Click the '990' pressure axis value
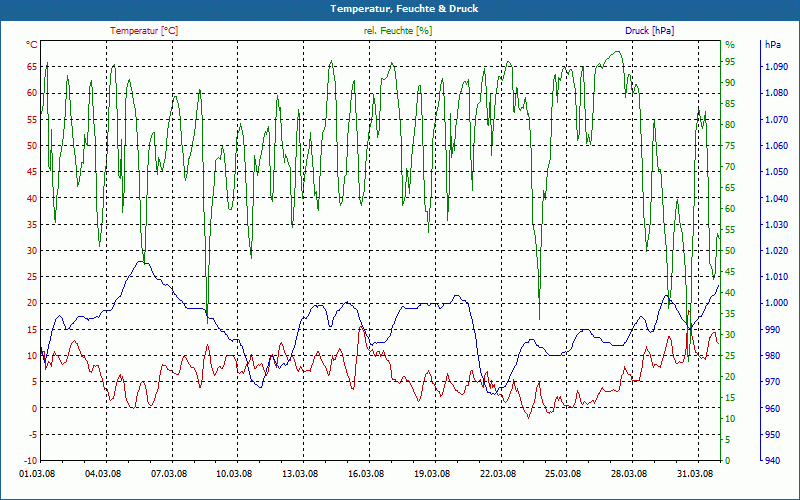The height and width of the screenshot is (500, 800). [x=773, y=330]
